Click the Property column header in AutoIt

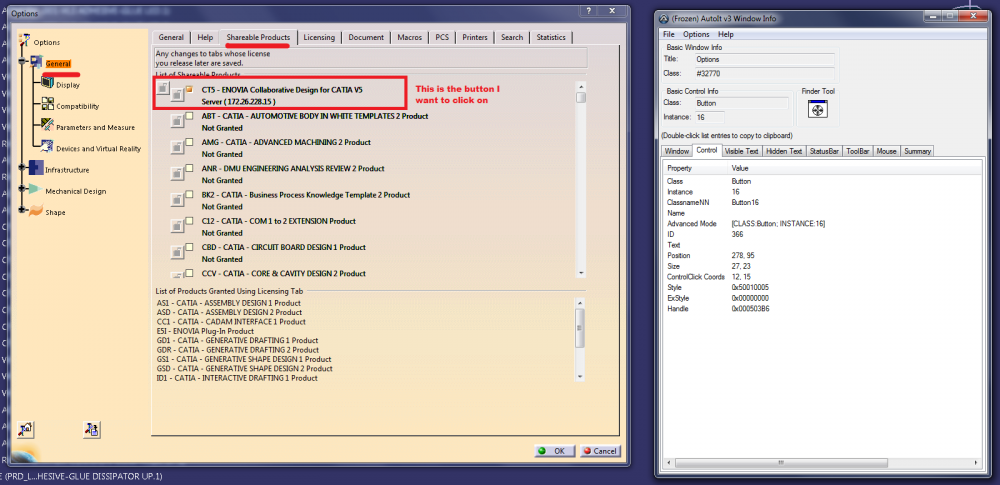click(695, 168)
